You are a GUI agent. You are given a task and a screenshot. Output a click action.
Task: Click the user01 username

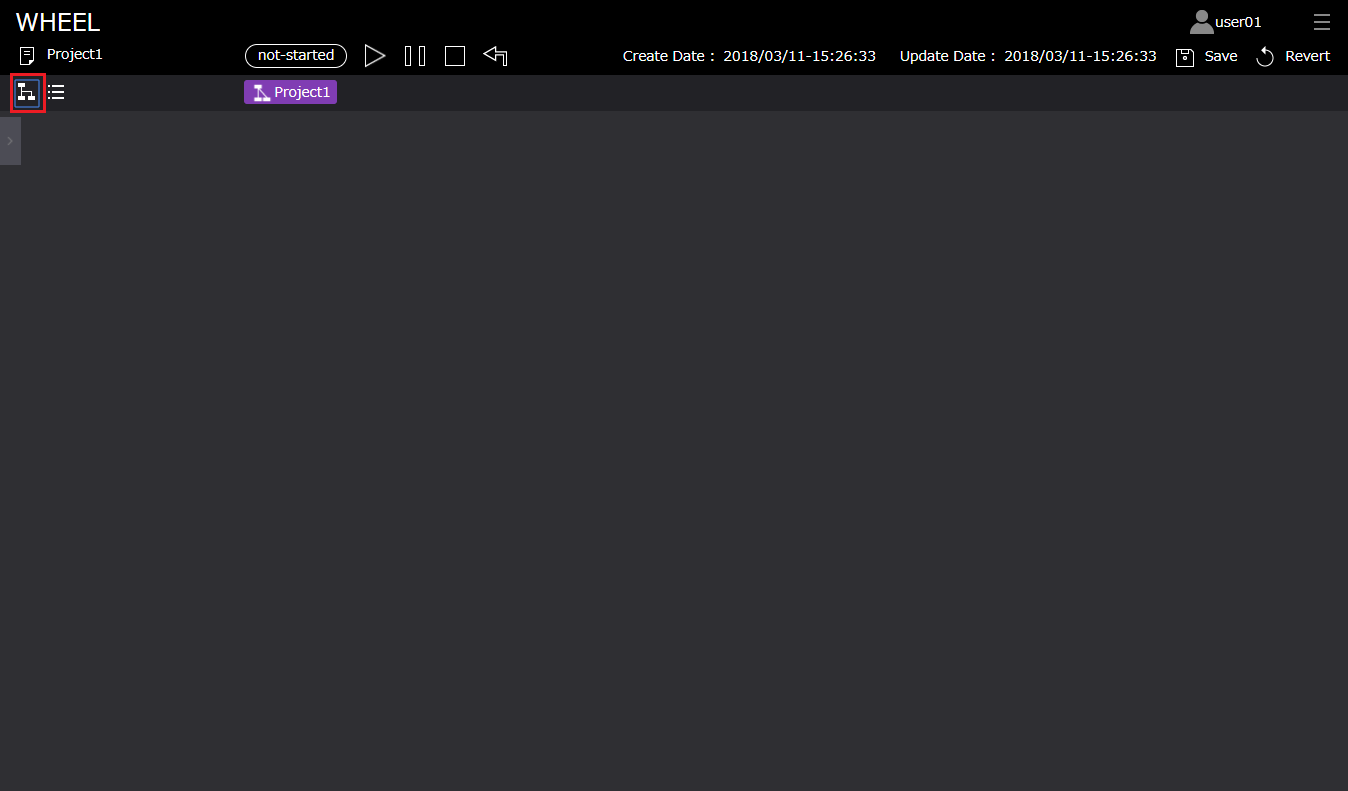pyautogui.click(x=1238, y=22)
